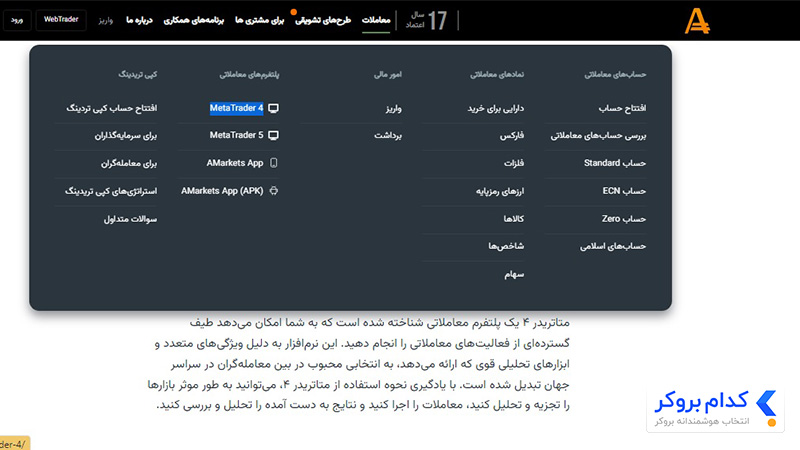Open the MetaTrader 5 link

click(236, 135)
